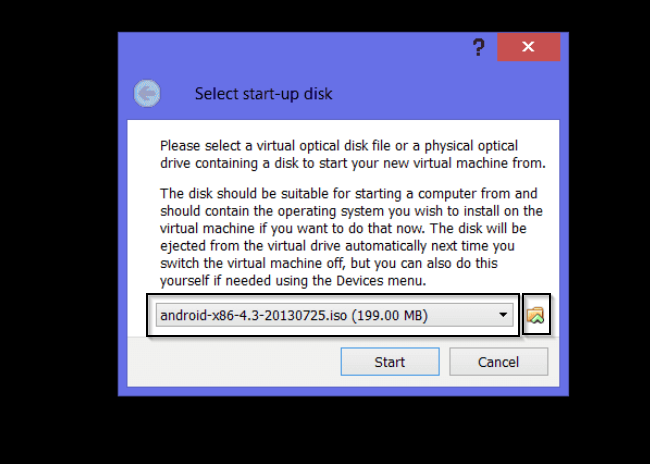Screen dimensions: 650x464
Task: Select the android-x86-4.3-20130725.iso combo box
Action: [335, 315]
